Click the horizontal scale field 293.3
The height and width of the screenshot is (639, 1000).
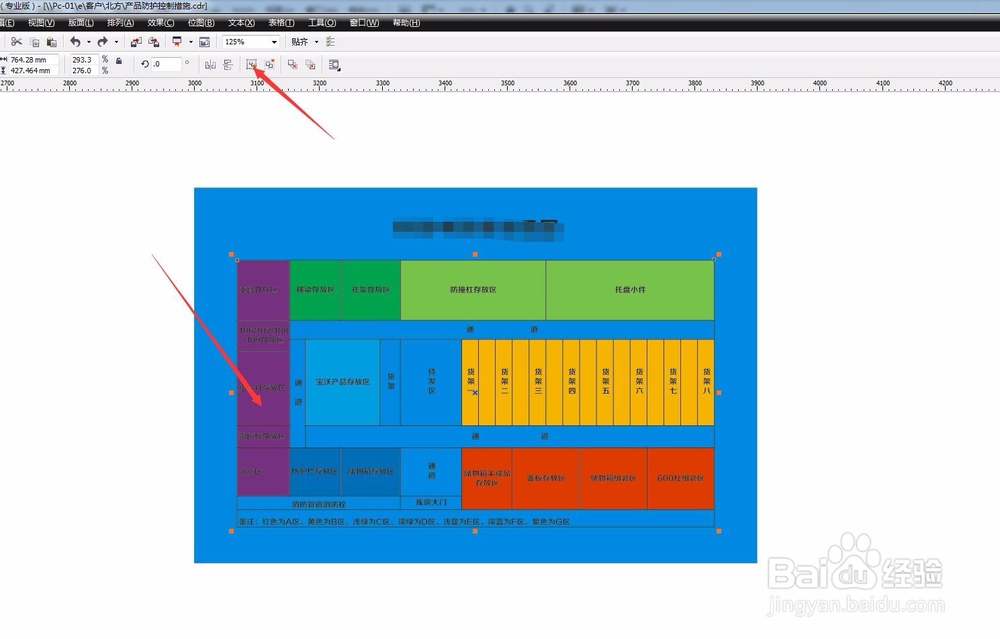(x=84, y=59)
